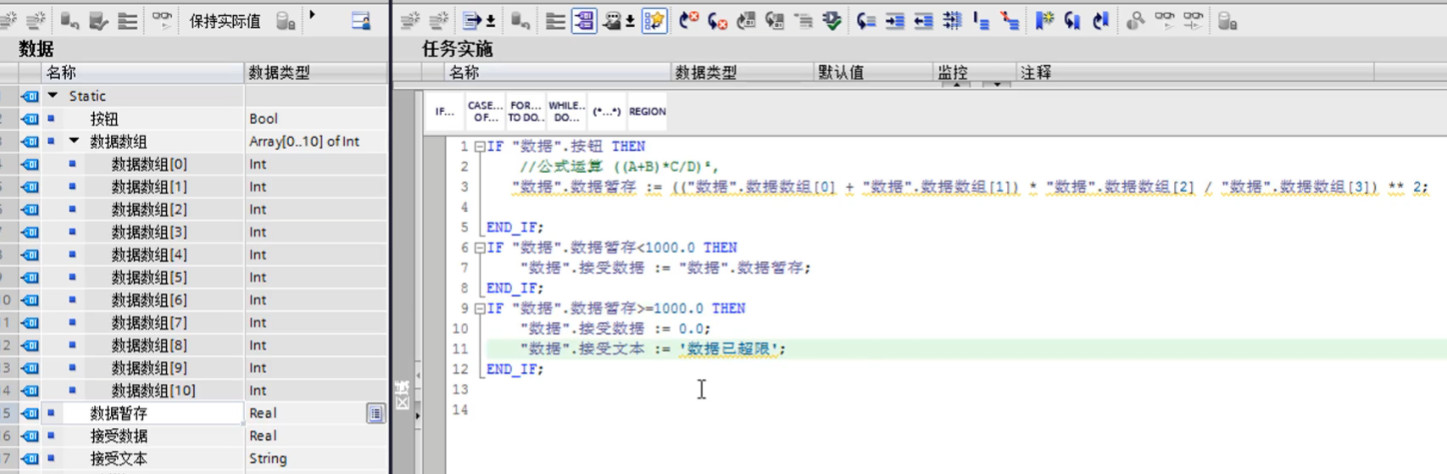Click the insert row icon in code editor toolbar
Image resolution: width=1447 pixels, height=474 pixels.
click(412, 20)
